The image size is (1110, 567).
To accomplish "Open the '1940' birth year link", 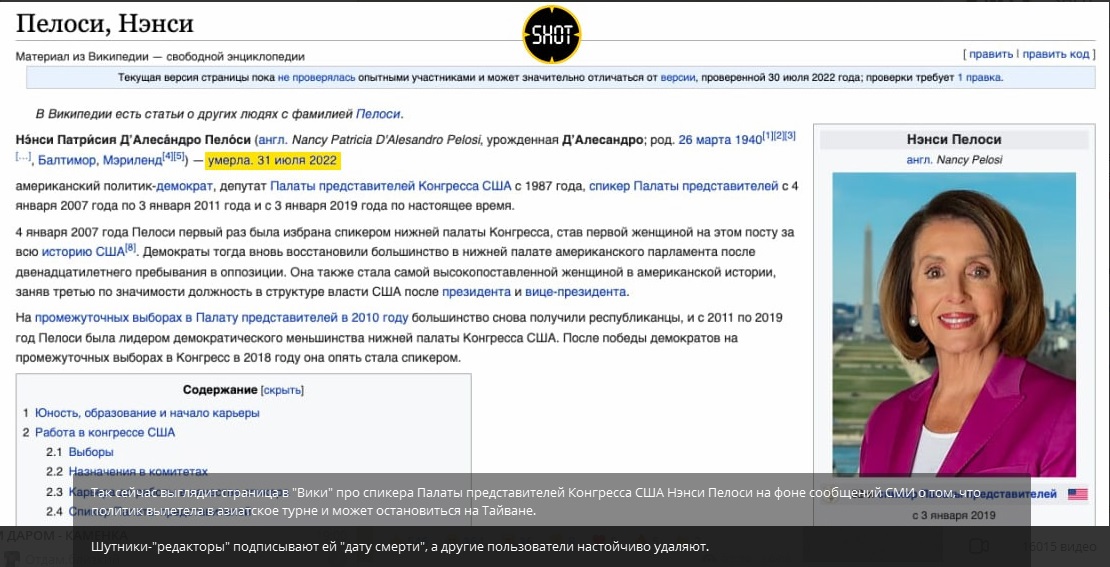I will (748, 139).
